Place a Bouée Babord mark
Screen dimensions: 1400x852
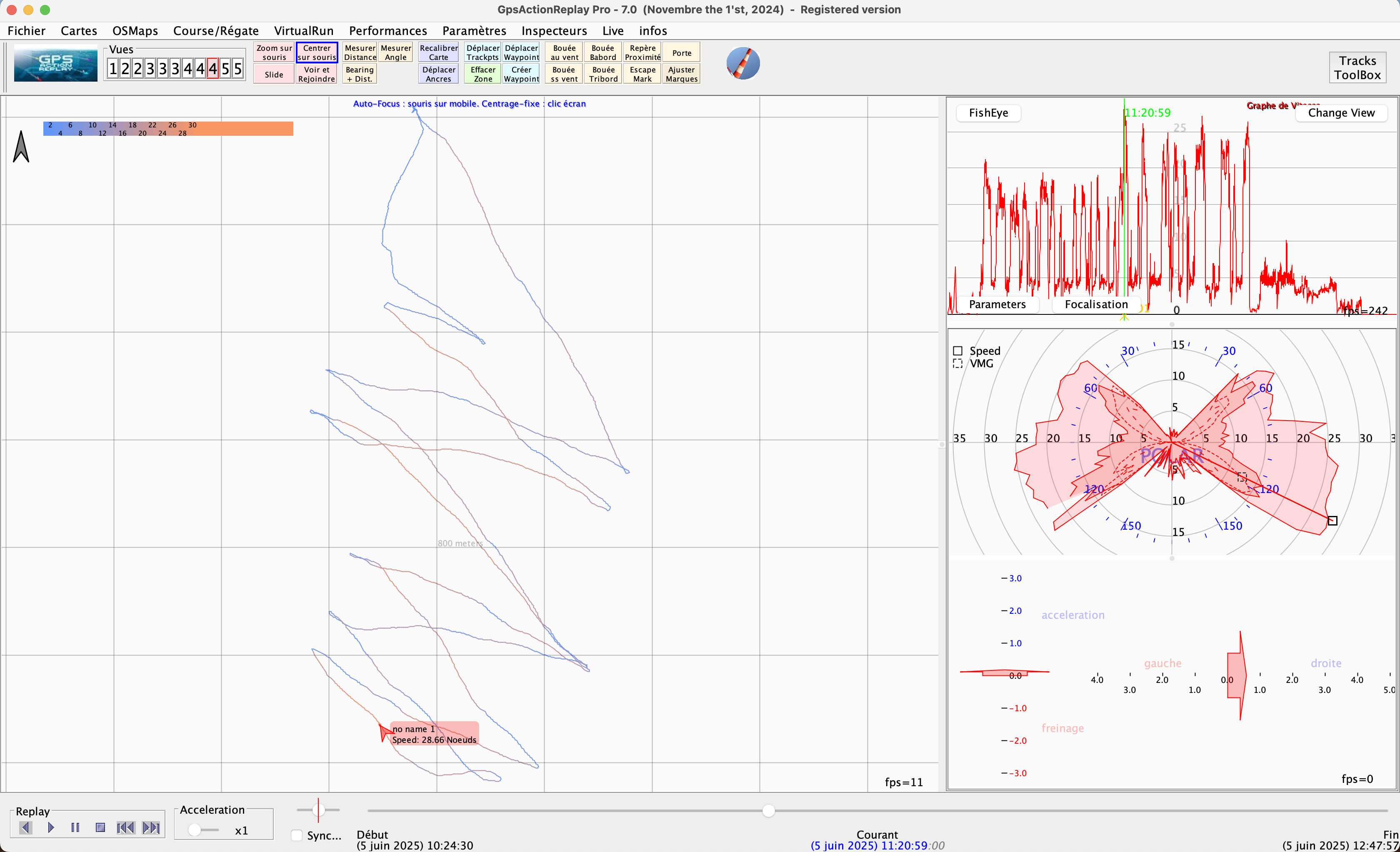pos(603,52)
